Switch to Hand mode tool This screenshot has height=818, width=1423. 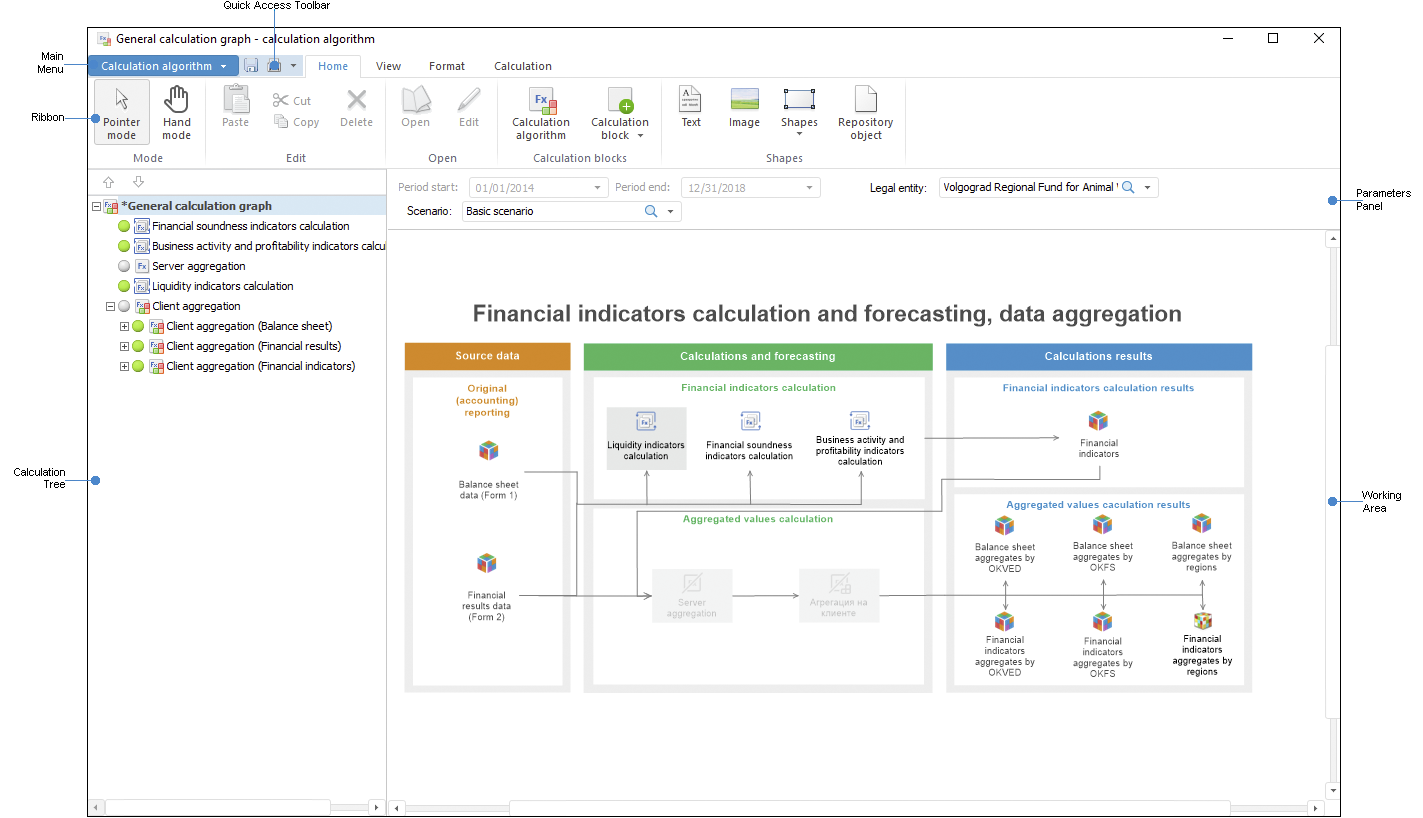coord(176,112)
